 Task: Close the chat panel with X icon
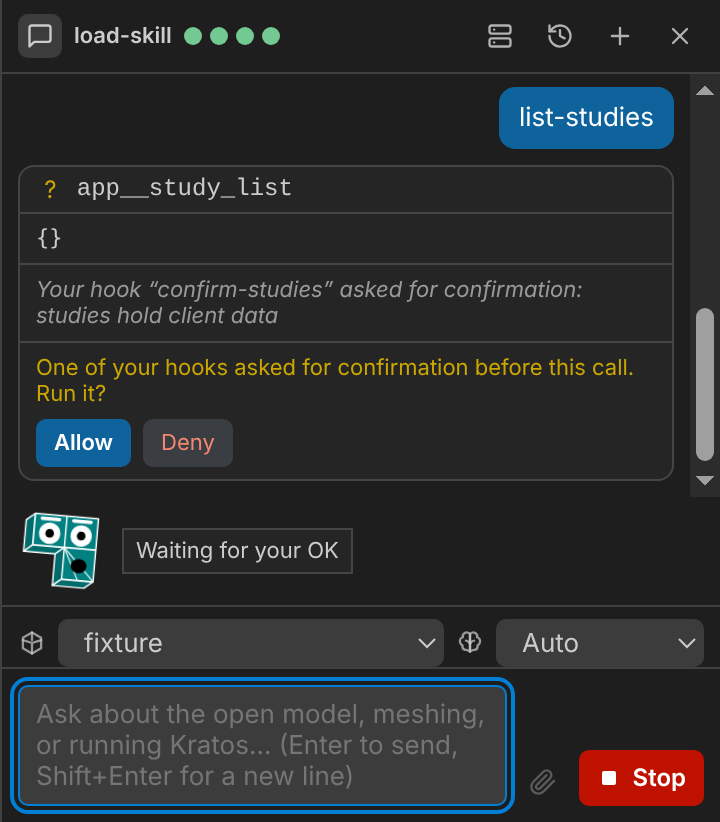pos(680,36)
